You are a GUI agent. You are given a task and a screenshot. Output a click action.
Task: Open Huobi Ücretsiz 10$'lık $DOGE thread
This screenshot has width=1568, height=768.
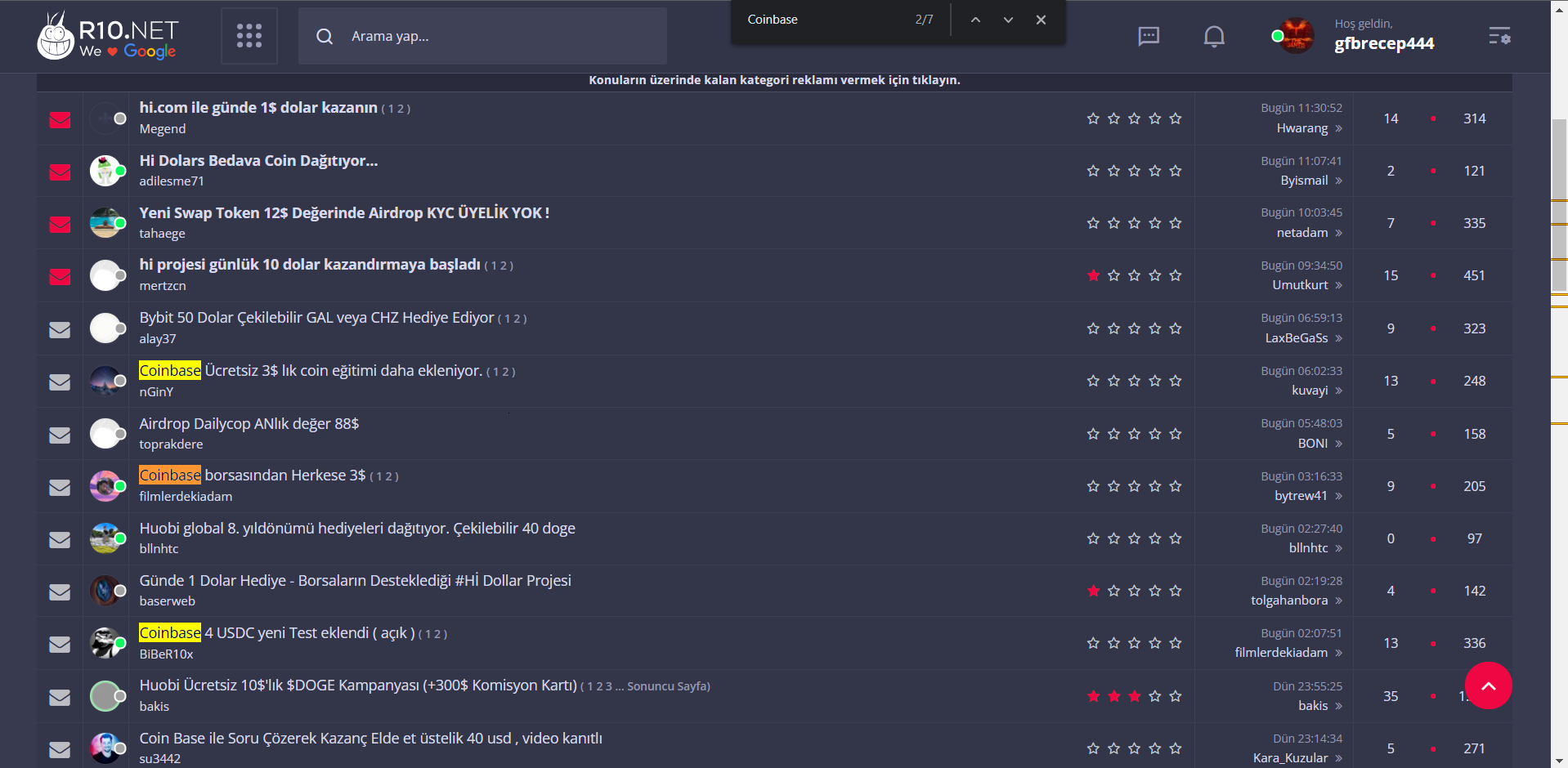point(358,685)
